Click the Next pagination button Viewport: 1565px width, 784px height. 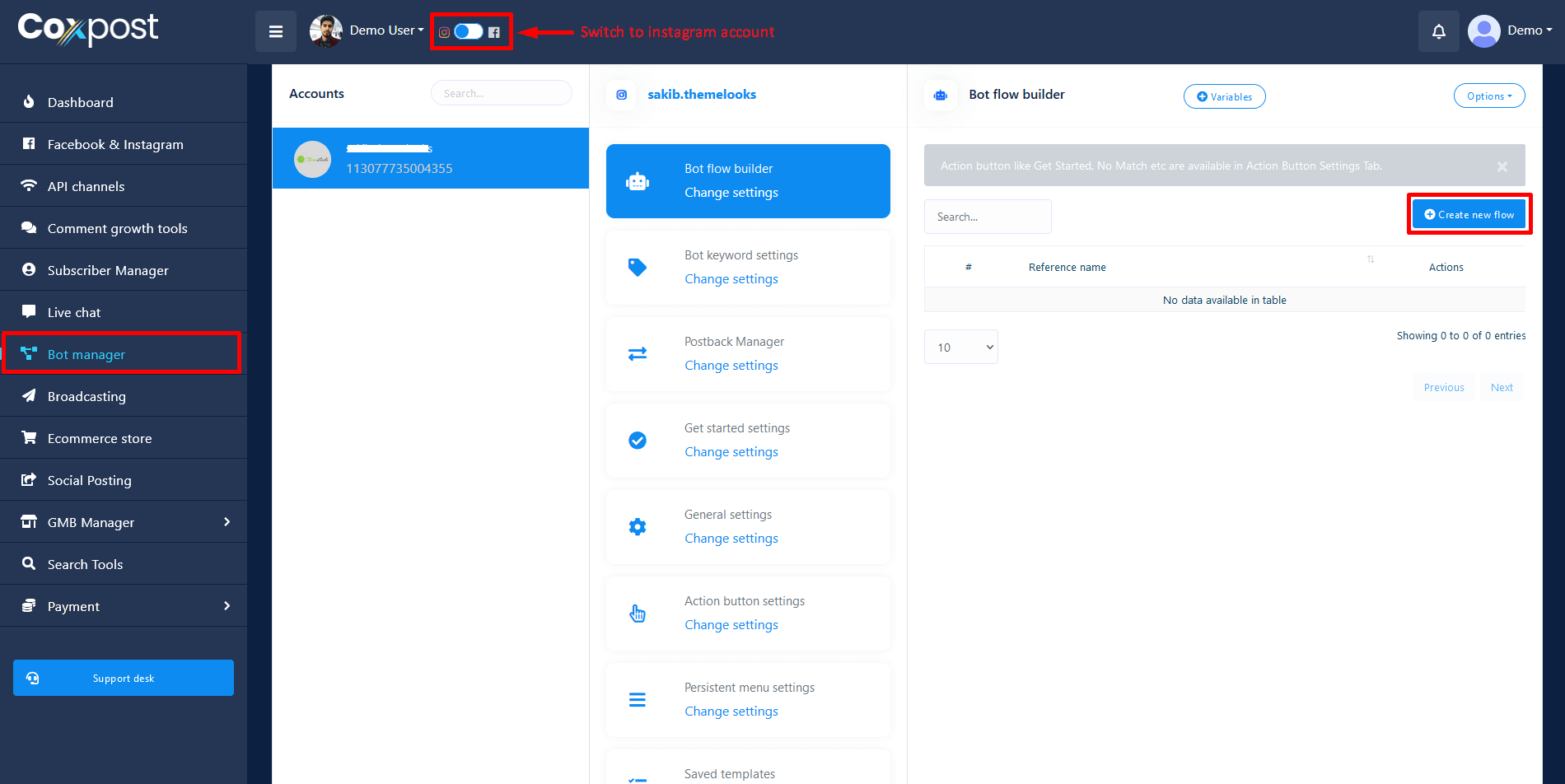pos(1502,387)
